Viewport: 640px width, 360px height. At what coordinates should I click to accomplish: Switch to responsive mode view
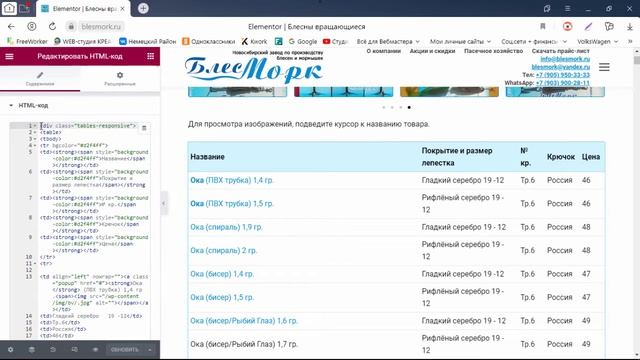click(x=74, y=350)
